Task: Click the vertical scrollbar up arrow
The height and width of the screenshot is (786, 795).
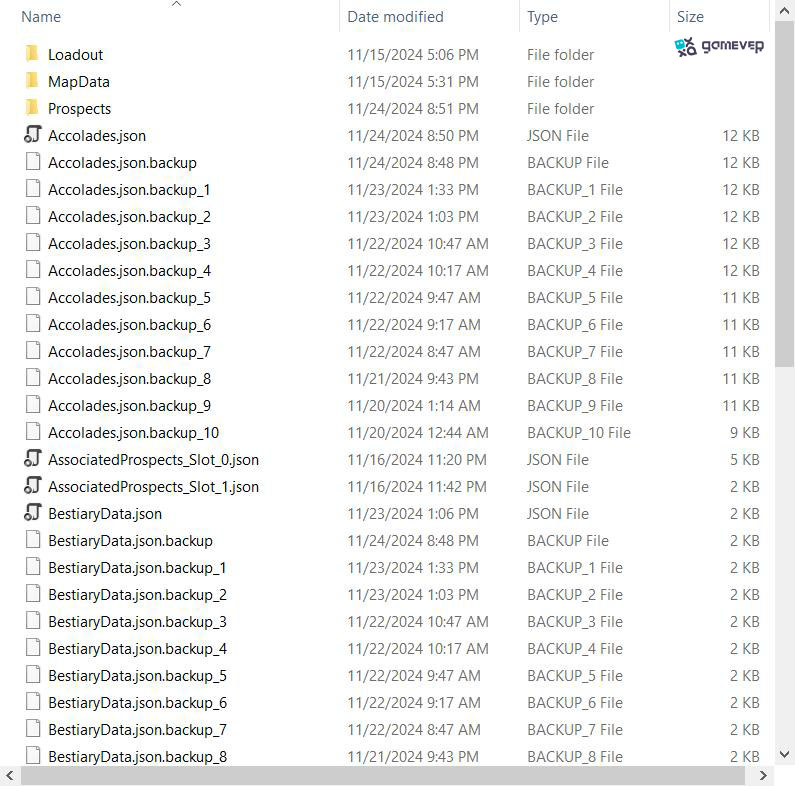Action: pos(784,11)
